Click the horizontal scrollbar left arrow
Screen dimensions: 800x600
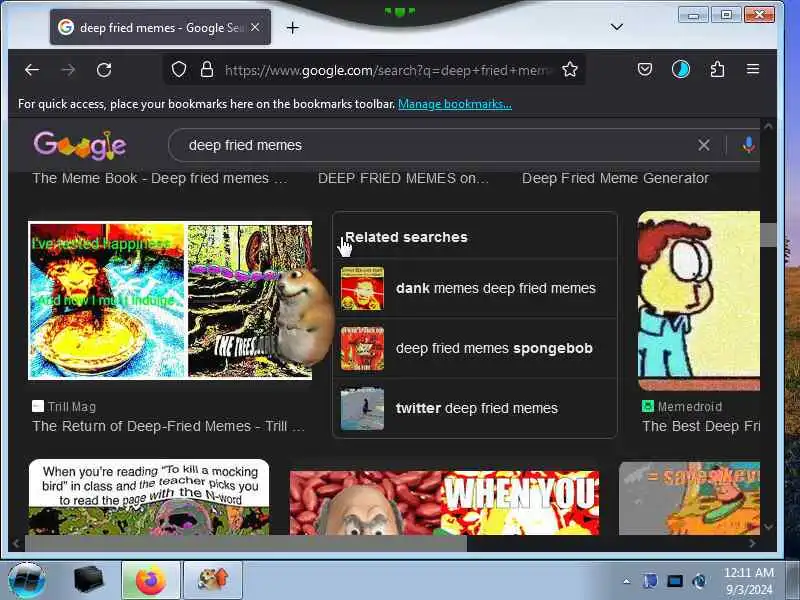point(16,543)
